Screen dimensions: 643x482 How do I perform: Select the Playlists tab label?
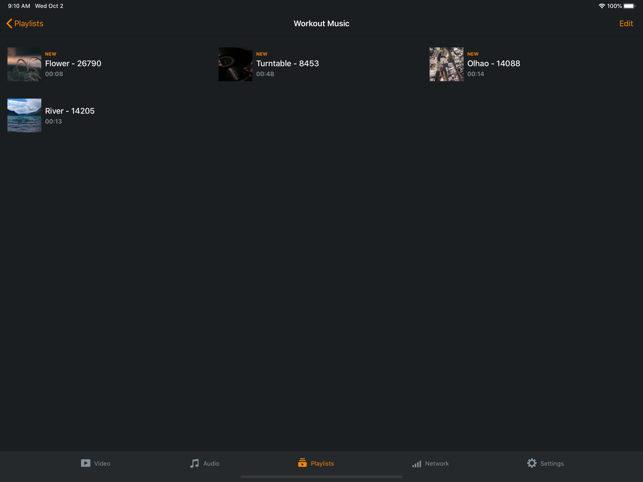click(322, 464)
